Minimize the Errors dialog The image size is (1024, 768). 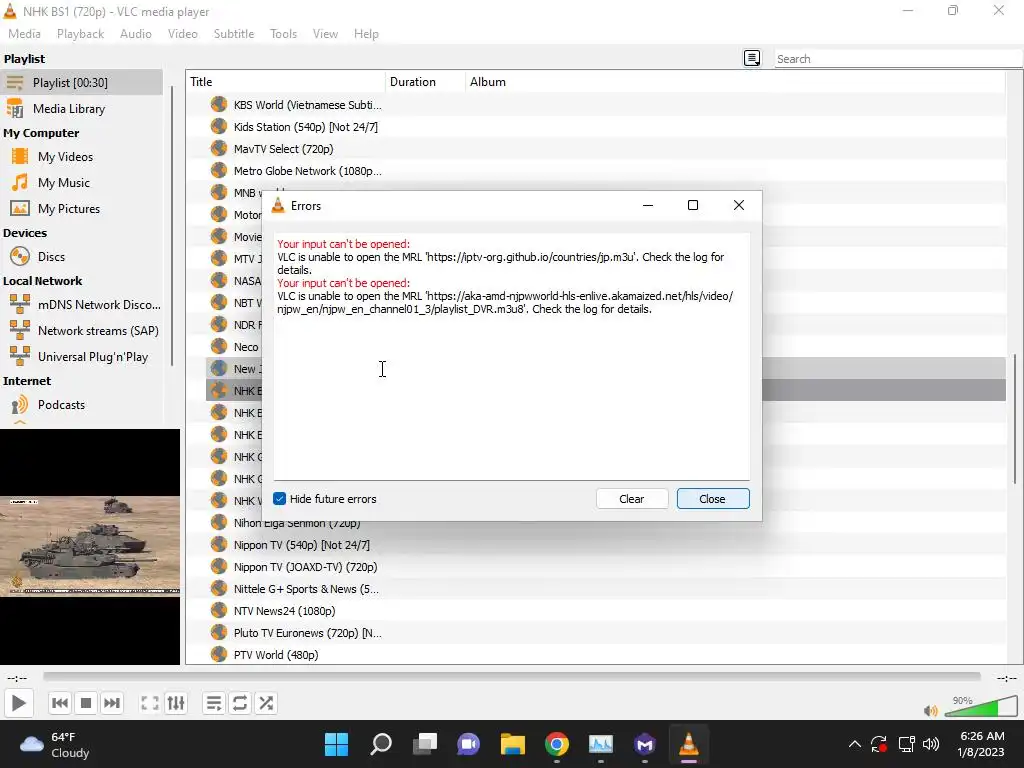pos(648,205)
